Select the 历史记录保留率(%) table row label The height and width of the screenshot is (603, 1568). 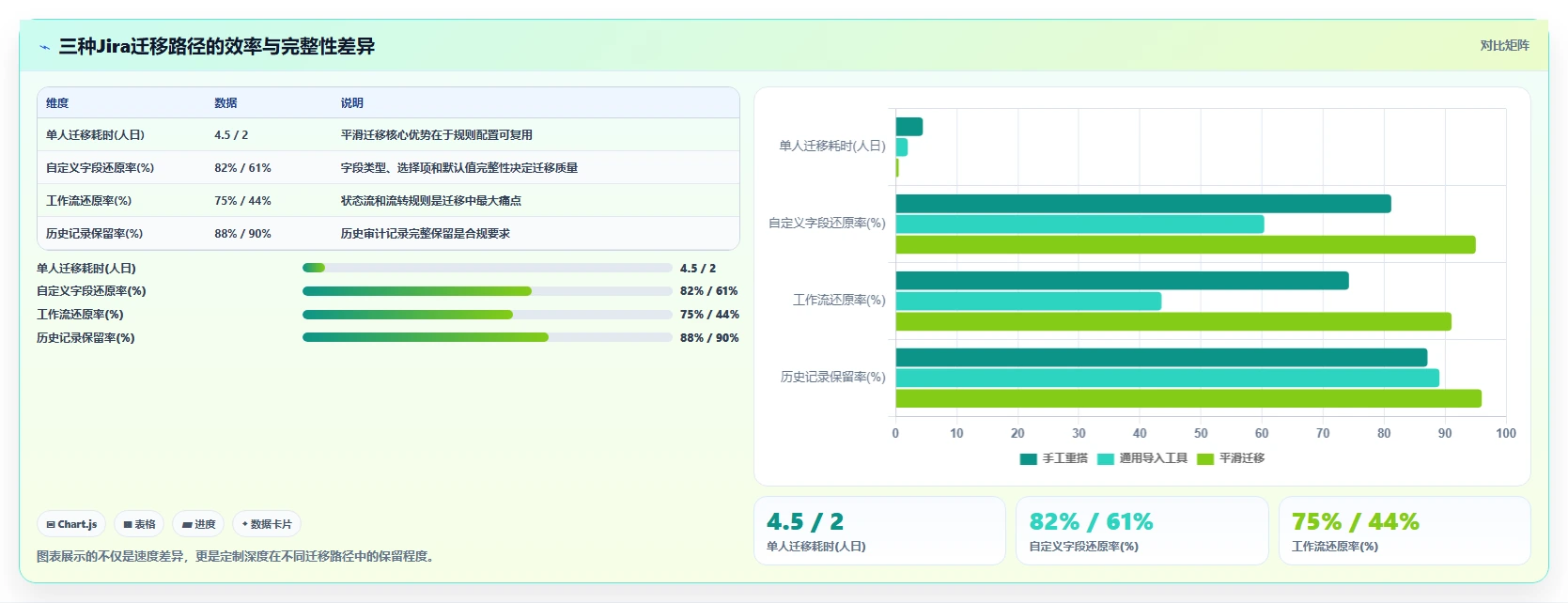coord(94,234)
